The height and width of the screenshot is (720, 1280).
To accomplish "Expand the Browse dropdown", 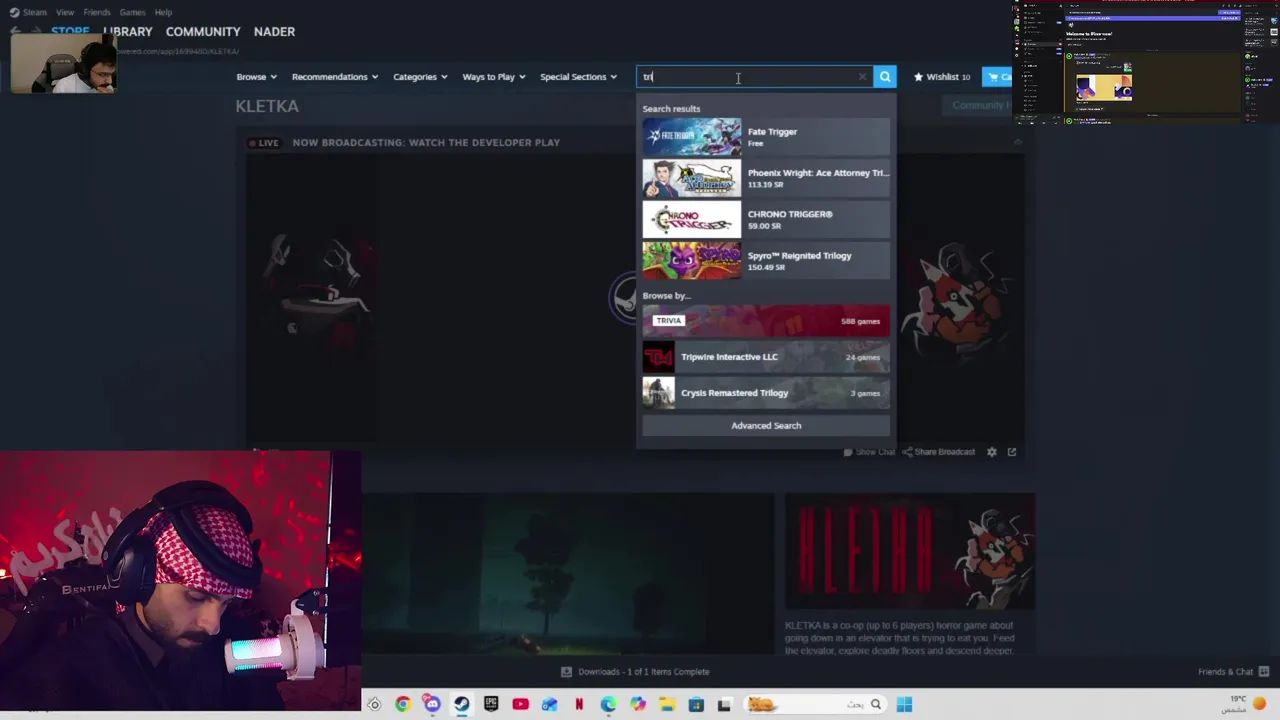I will (x=257, y=77).
